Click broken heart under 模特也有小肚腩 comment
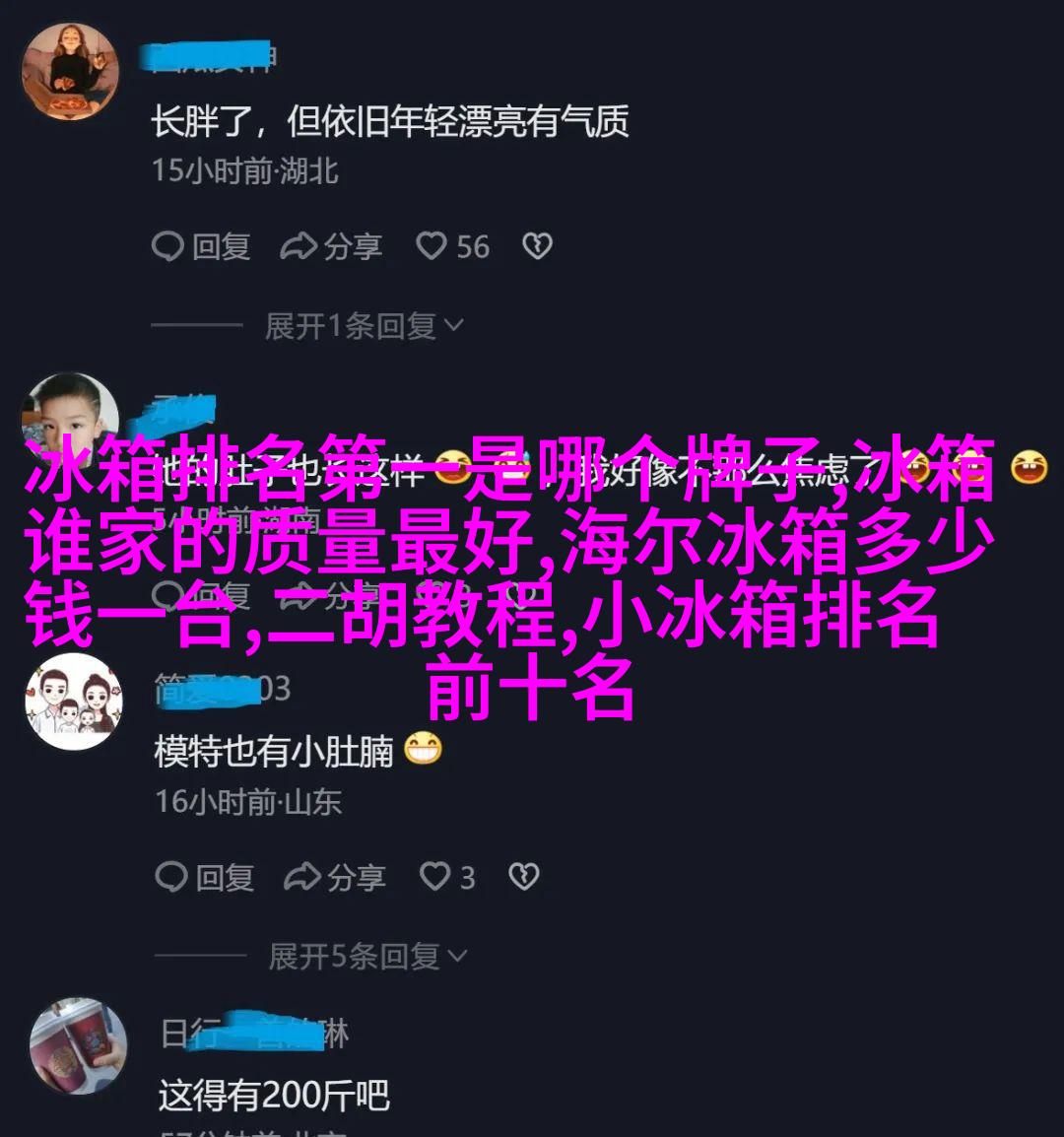 click(524, 878)
